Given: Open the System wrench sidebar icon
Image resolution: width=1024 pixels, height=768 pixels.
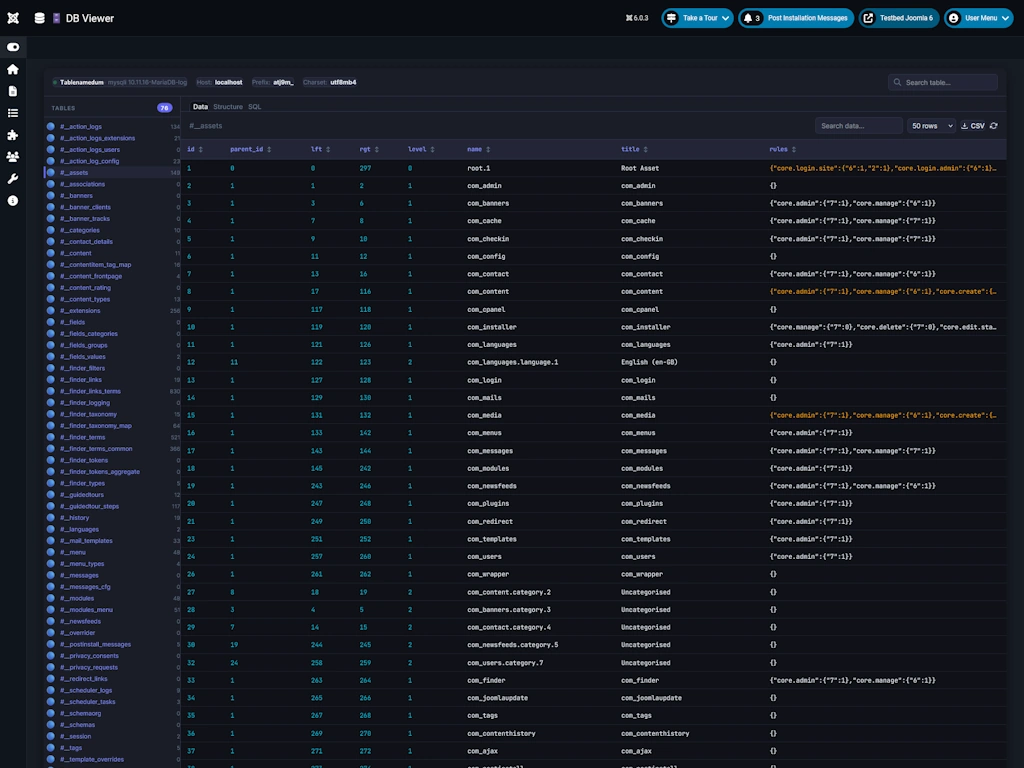Looking at the screenshot, I should [12, 179].
